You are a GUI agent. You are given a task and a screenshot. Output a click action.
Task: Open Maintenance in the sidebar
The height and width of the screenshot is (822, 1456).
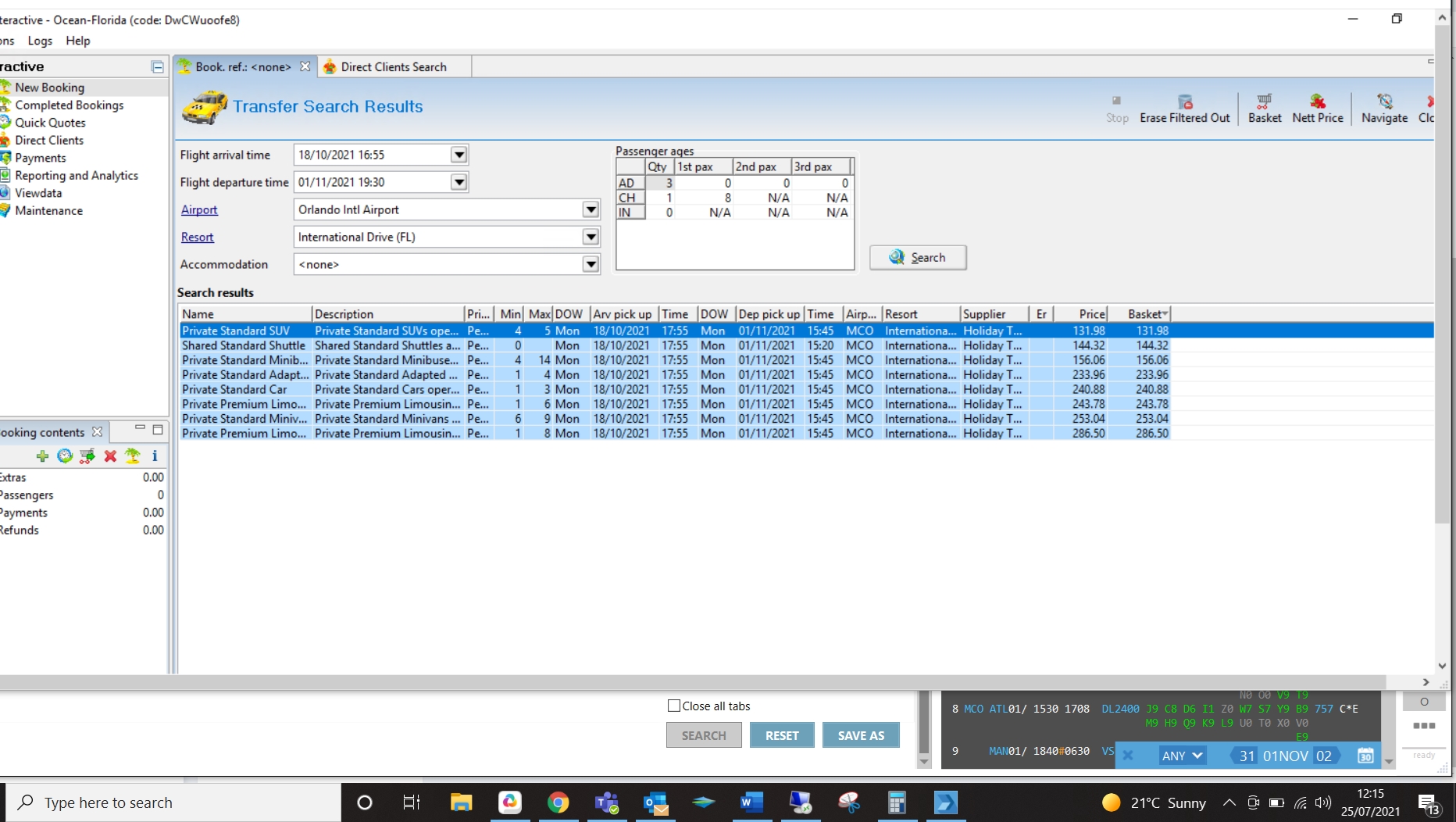coord(48,210)
